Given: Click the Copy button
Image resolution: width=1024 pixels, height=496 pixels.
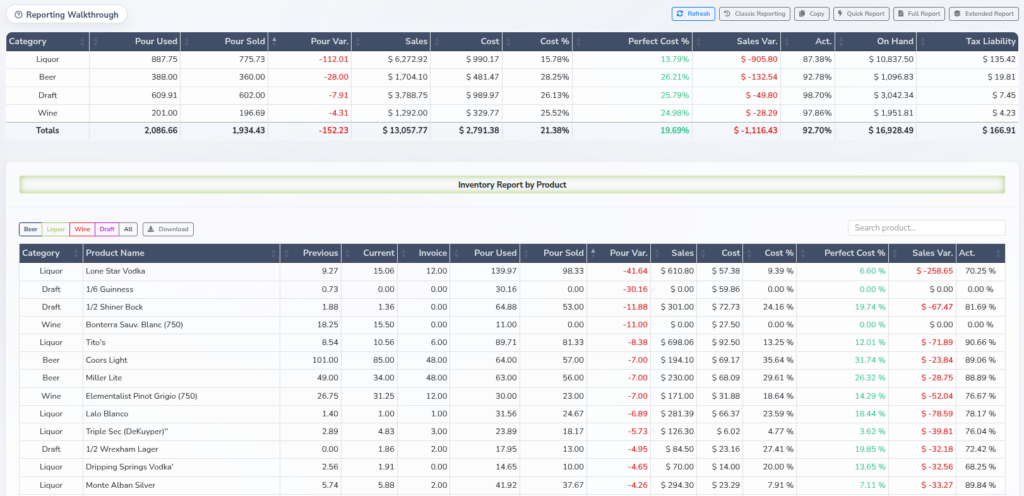Looking at the screenshot, I should pos(812,14).
